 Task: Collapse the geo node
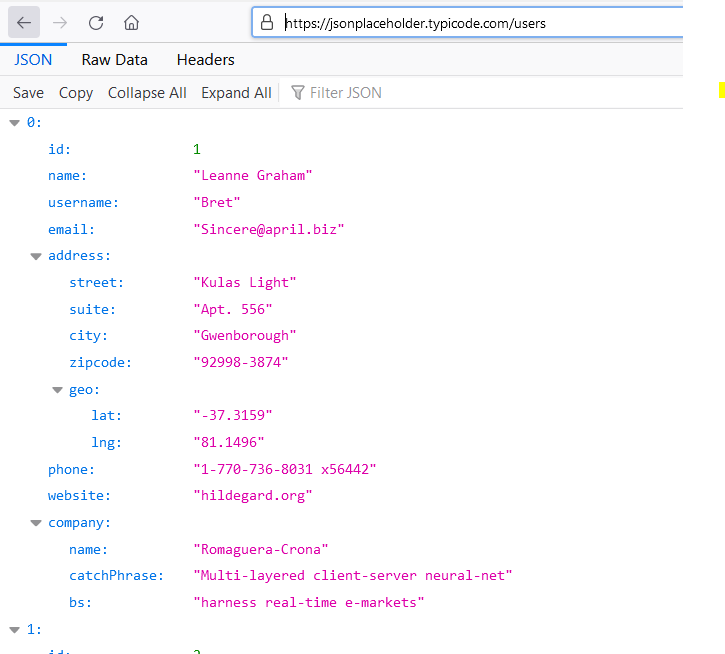tap(57, 390)
